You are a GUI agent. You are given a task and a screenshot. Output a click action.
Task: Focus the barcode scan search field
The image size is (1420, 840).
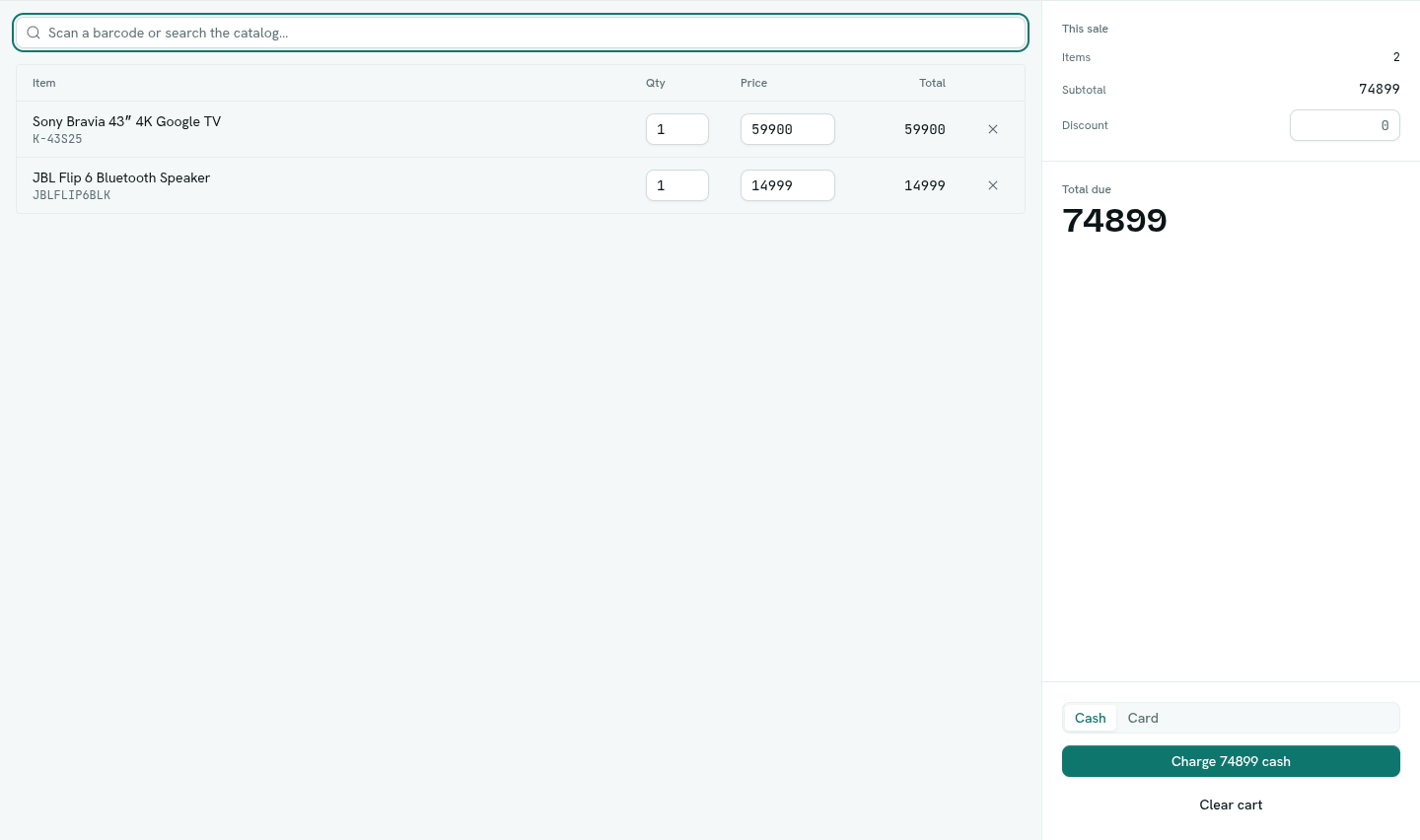pyautogui.click(x=521, y=33)
